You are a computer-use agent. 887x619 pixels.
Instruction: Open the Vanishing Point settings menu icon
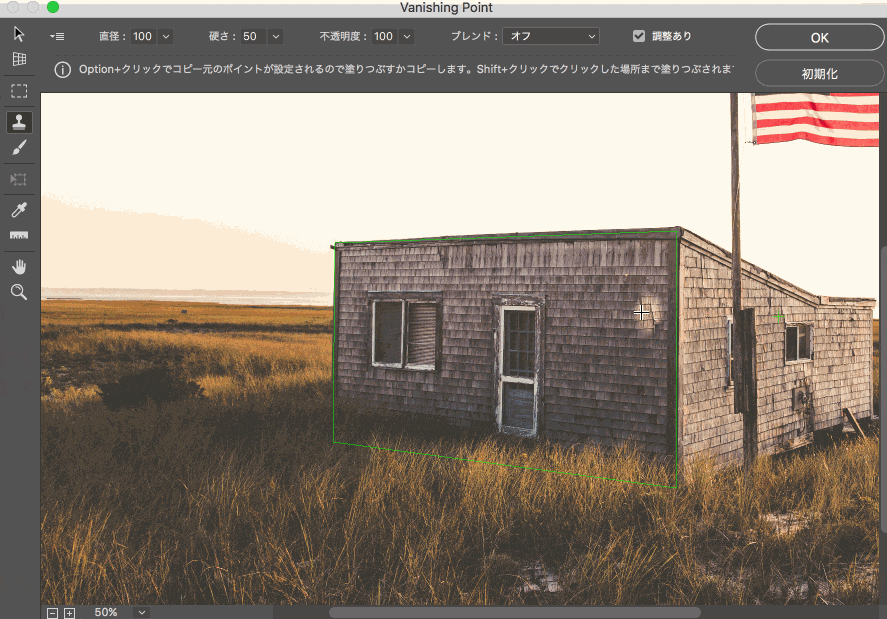(x=57, y=36)
